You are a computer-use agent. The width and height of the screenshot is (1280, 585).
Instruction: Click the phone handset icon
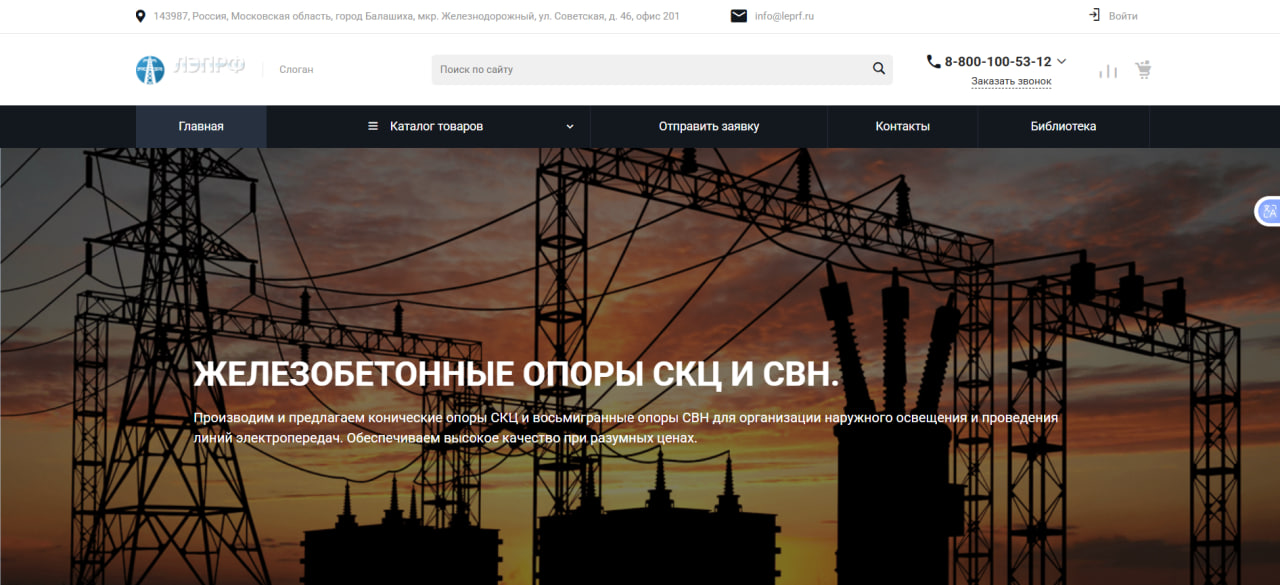(933, 61)
